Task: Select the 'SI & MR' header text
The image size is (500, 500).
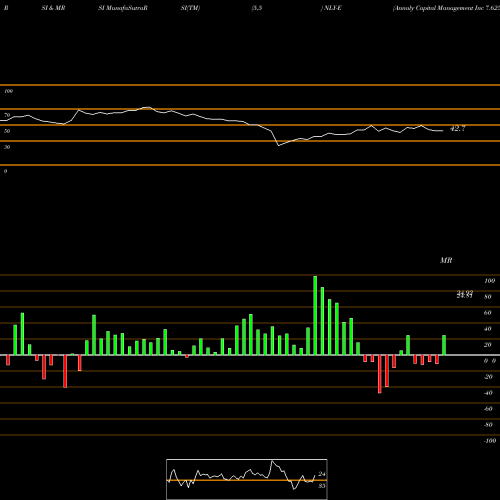Action: pos(53,8)
